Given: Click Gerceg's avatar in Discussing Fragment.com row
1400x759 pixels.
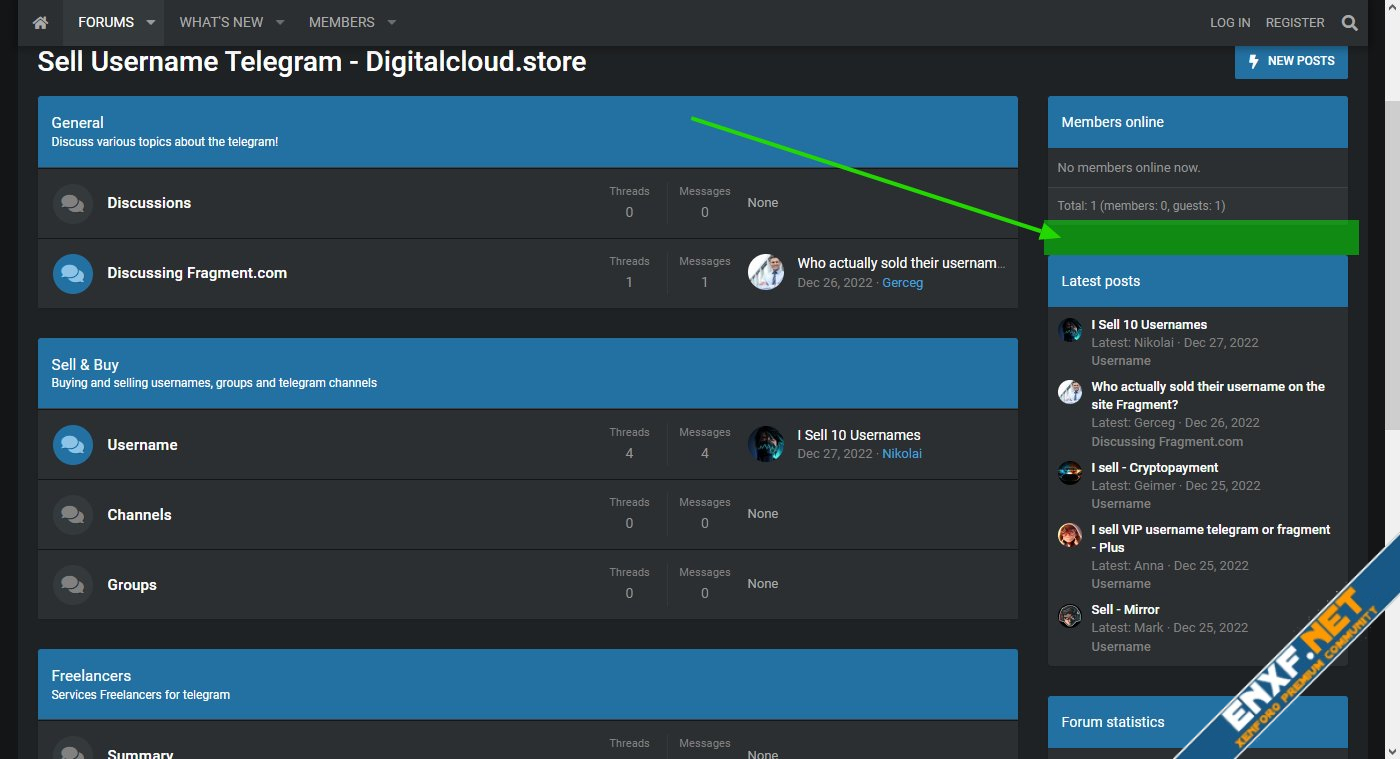Looking at the screenshot, I should [766, 272].
